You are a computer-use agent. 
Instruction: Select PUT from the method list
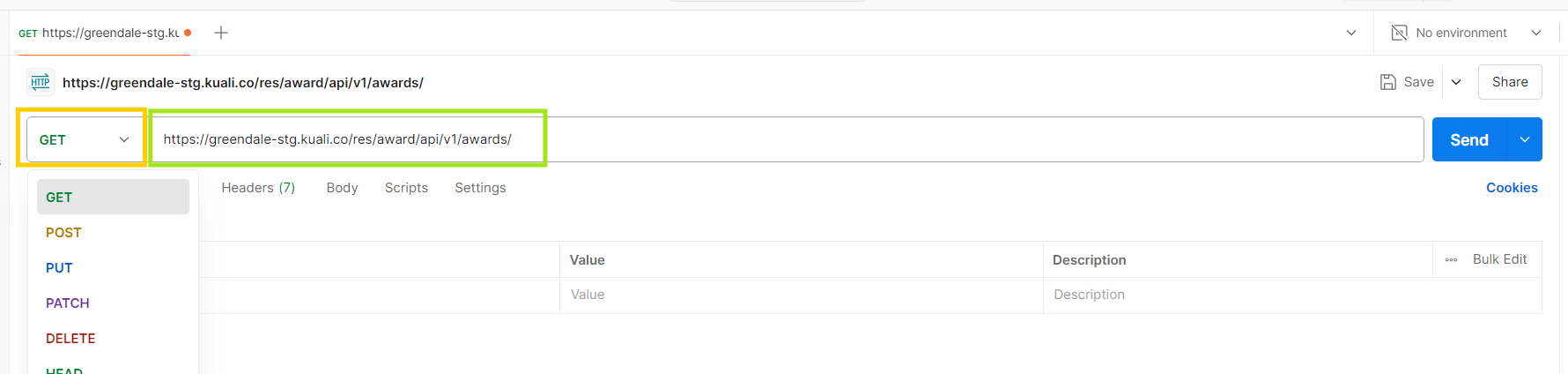click(x=59, y=268)
